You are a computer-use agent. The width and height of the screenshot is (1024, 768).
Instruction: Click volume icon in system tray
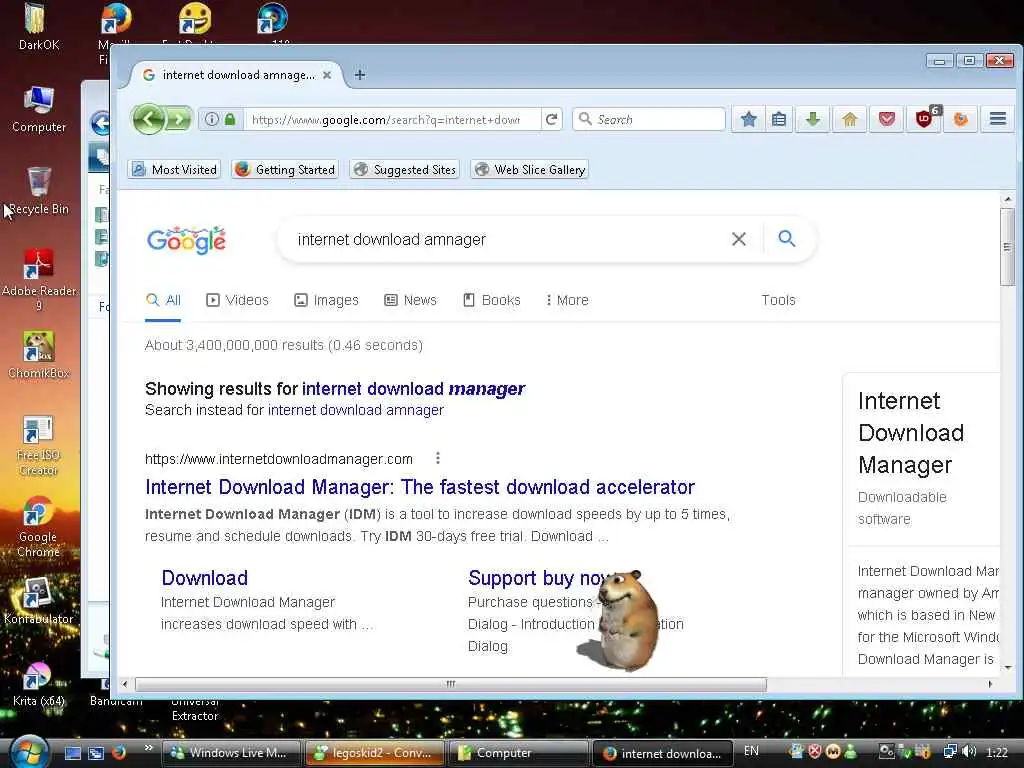tap(969, 752)
